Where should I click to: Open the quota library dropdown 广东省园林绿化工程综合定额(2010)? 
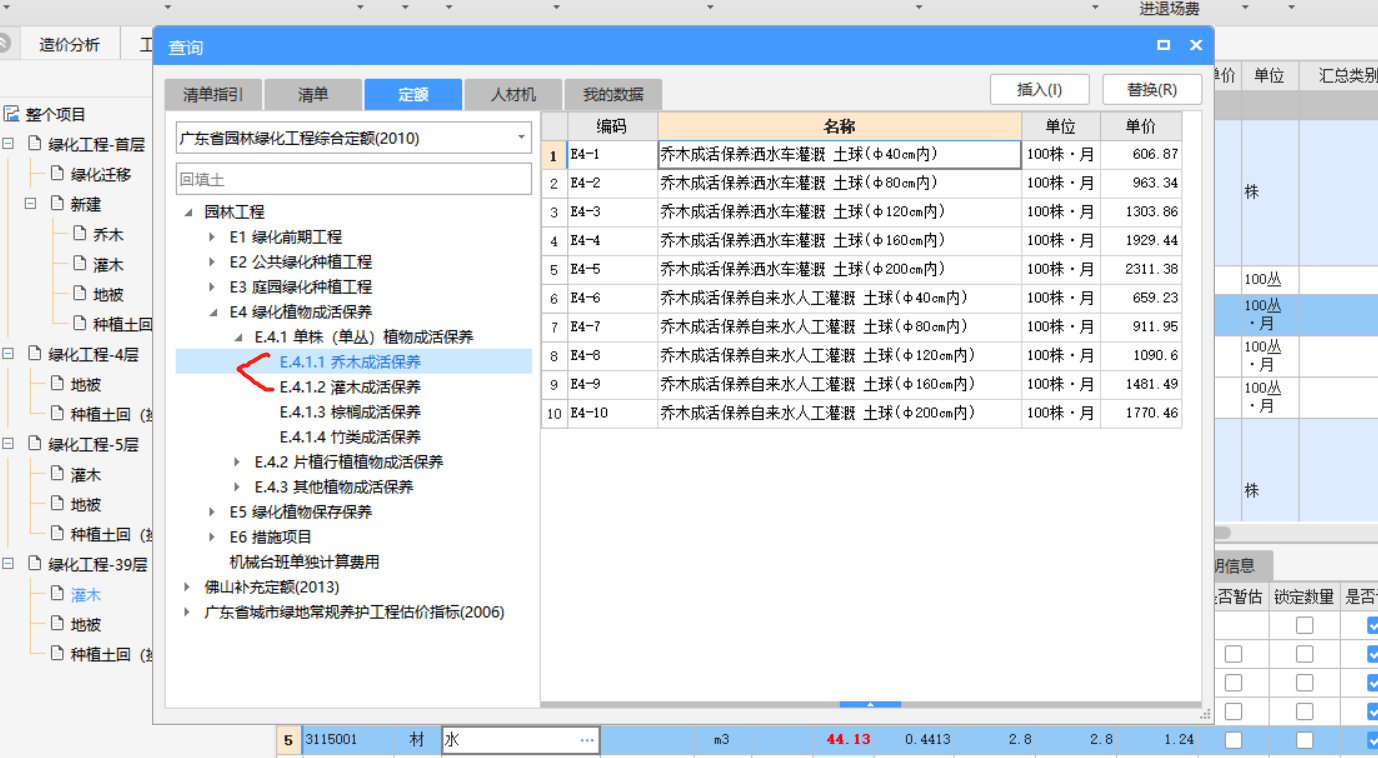coord(521,138)
